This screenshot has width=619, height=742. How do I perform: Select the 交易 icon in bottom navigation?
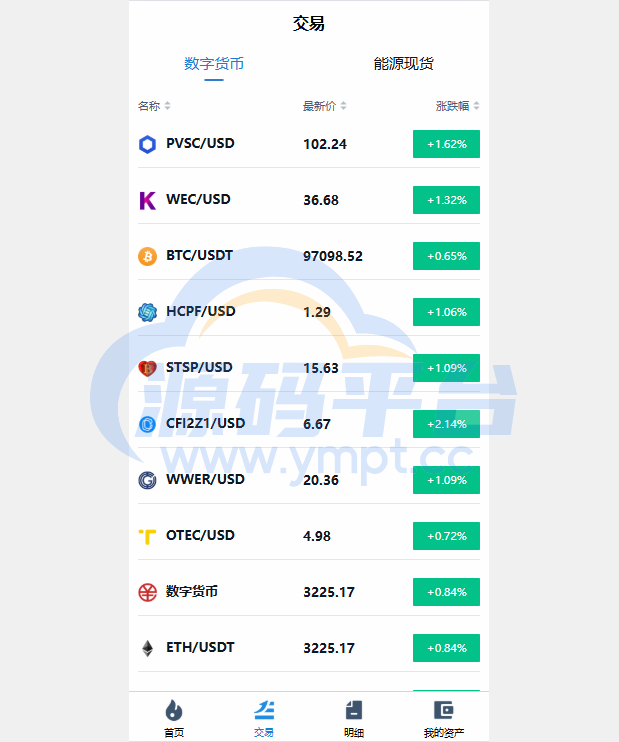264,710
